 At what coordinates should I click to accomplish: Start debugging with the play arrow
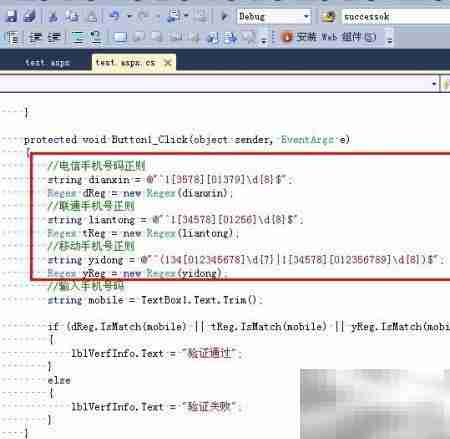224,16
